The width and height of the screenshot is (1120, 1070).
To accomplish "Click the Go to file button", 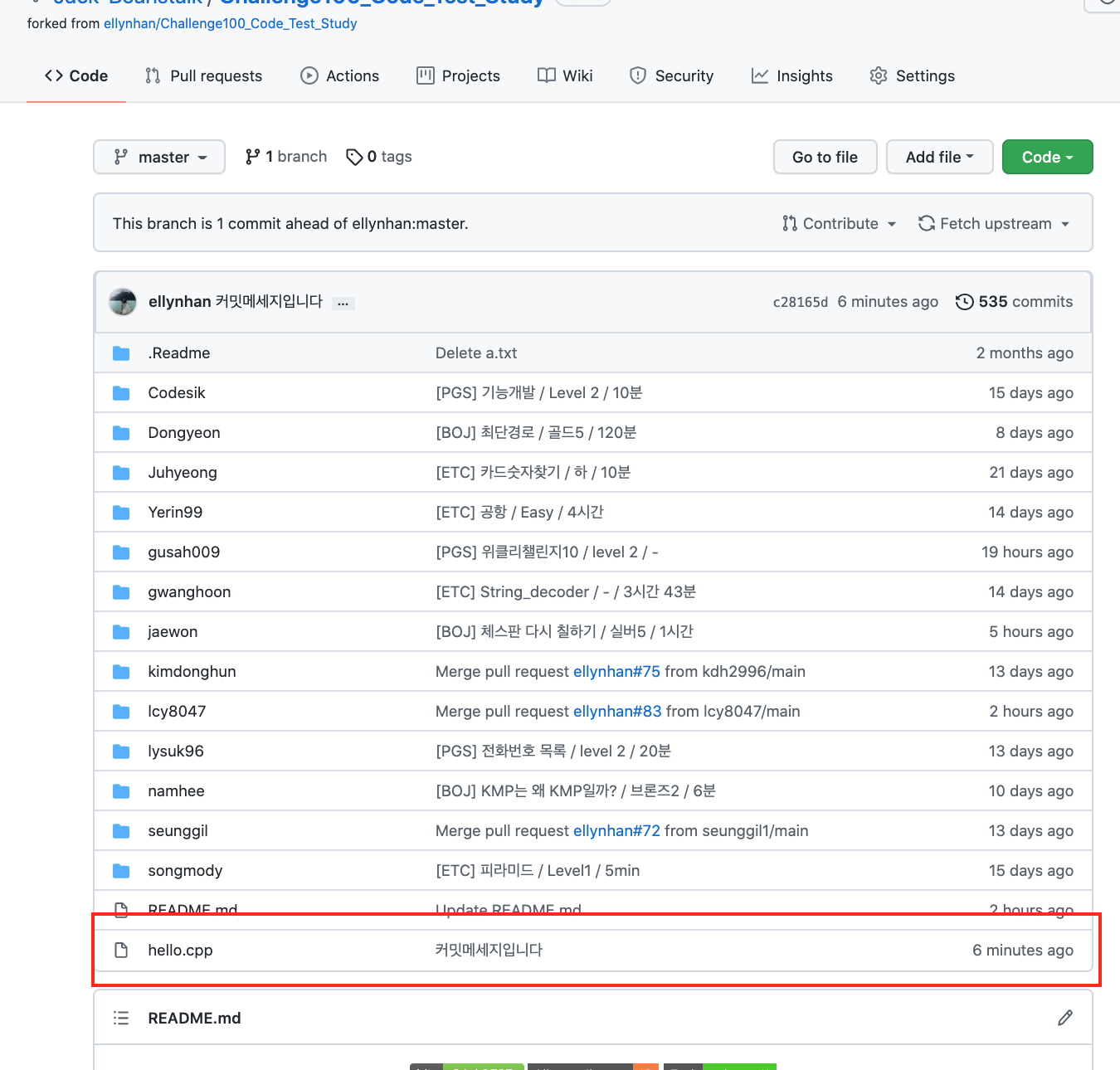I will [825, 157].
